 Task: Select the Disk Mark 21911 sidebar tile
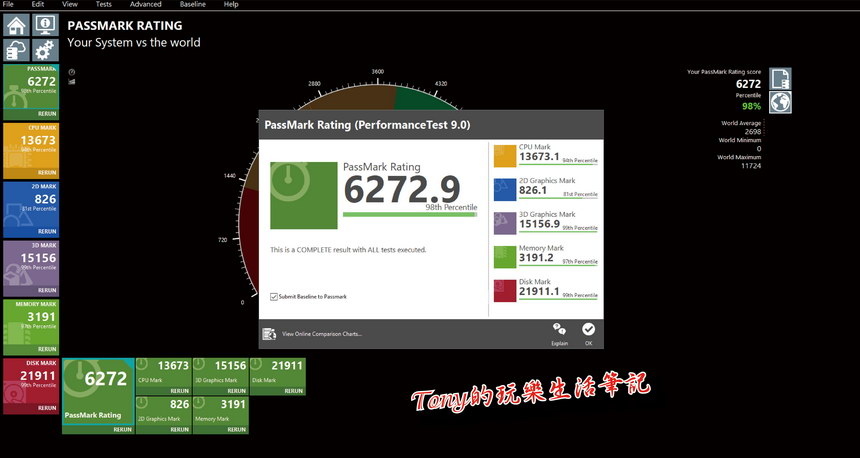click(31, 386)
